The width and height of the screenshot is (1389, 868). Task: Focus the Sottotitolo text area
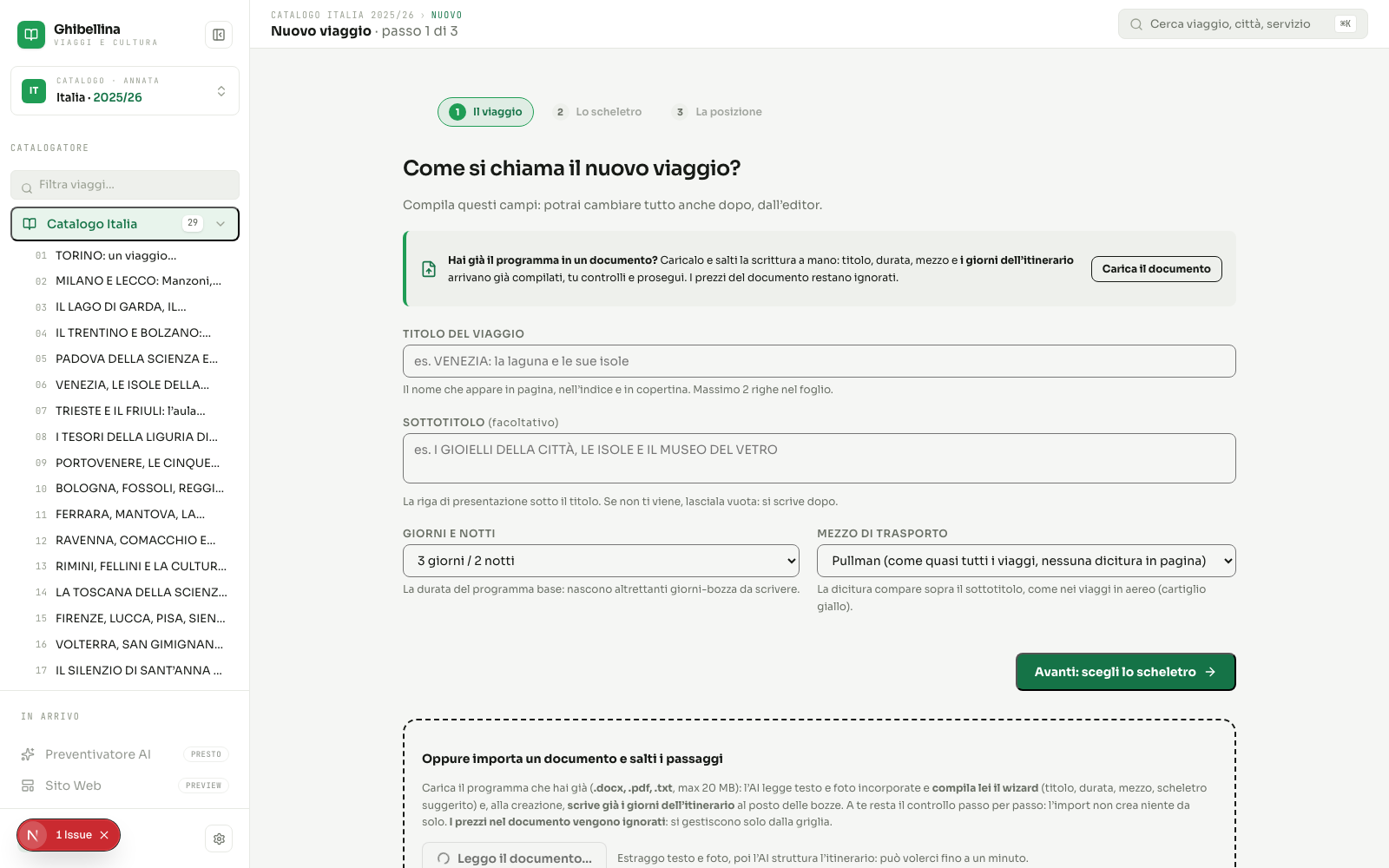point(820,458)
